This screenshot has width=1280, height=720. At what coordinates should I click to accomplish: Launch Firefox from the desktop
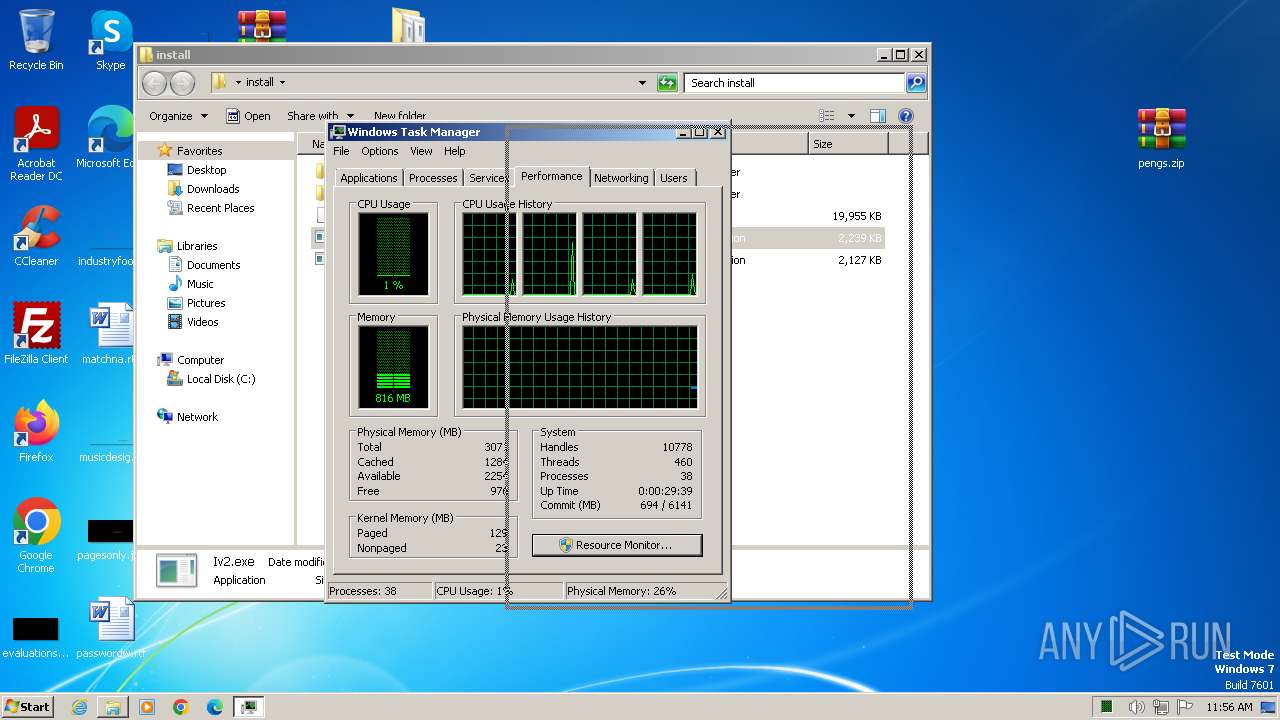click(x=36, y=432)
